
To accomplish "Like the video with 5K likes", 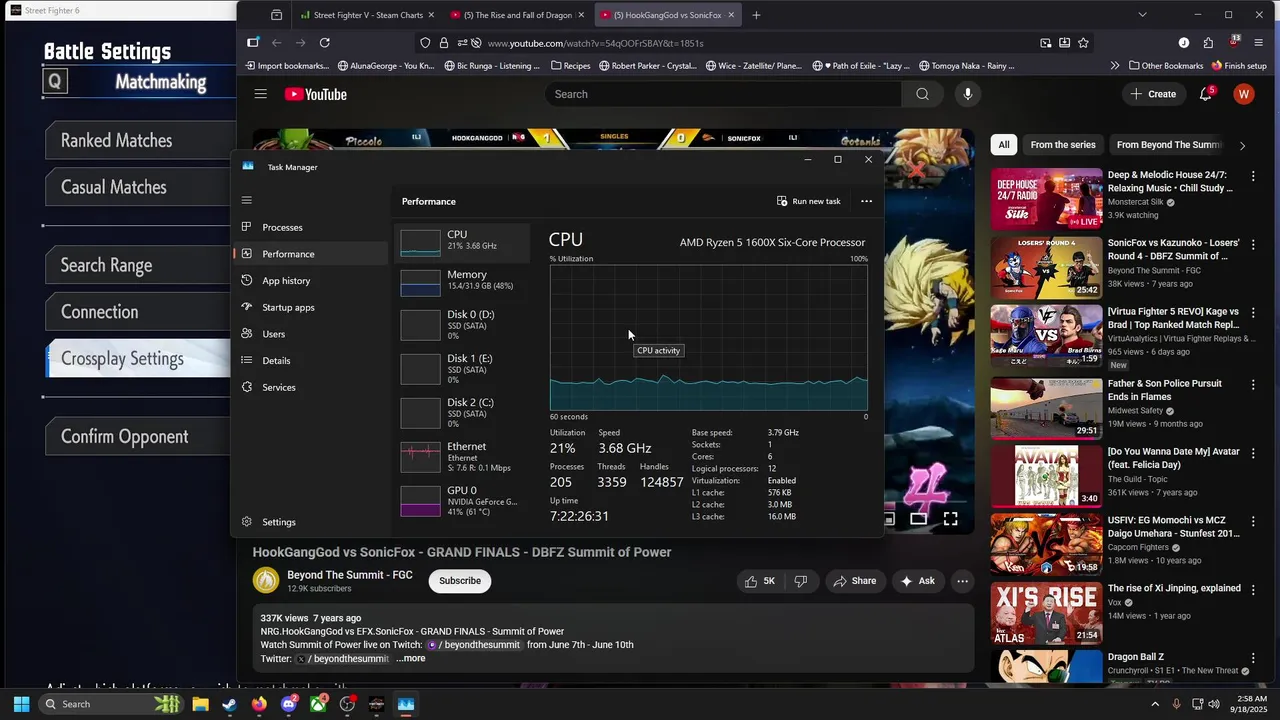I will point(759,581).
